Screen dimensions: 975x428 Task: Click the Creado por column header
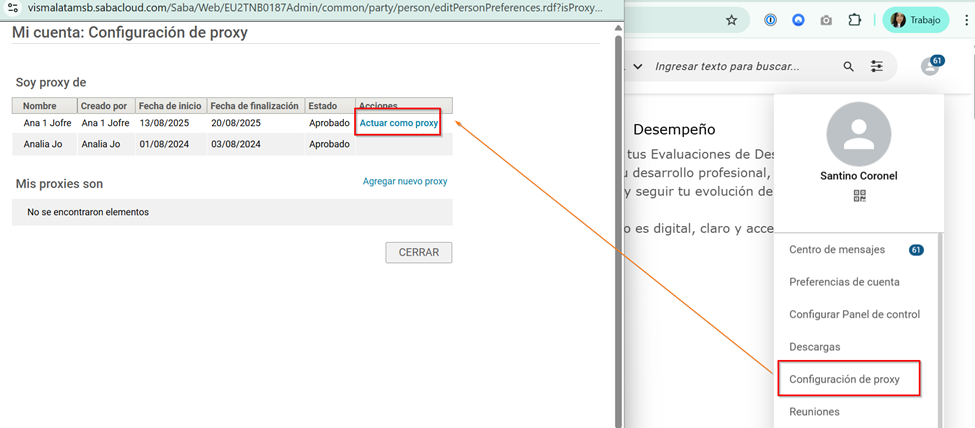106,106
